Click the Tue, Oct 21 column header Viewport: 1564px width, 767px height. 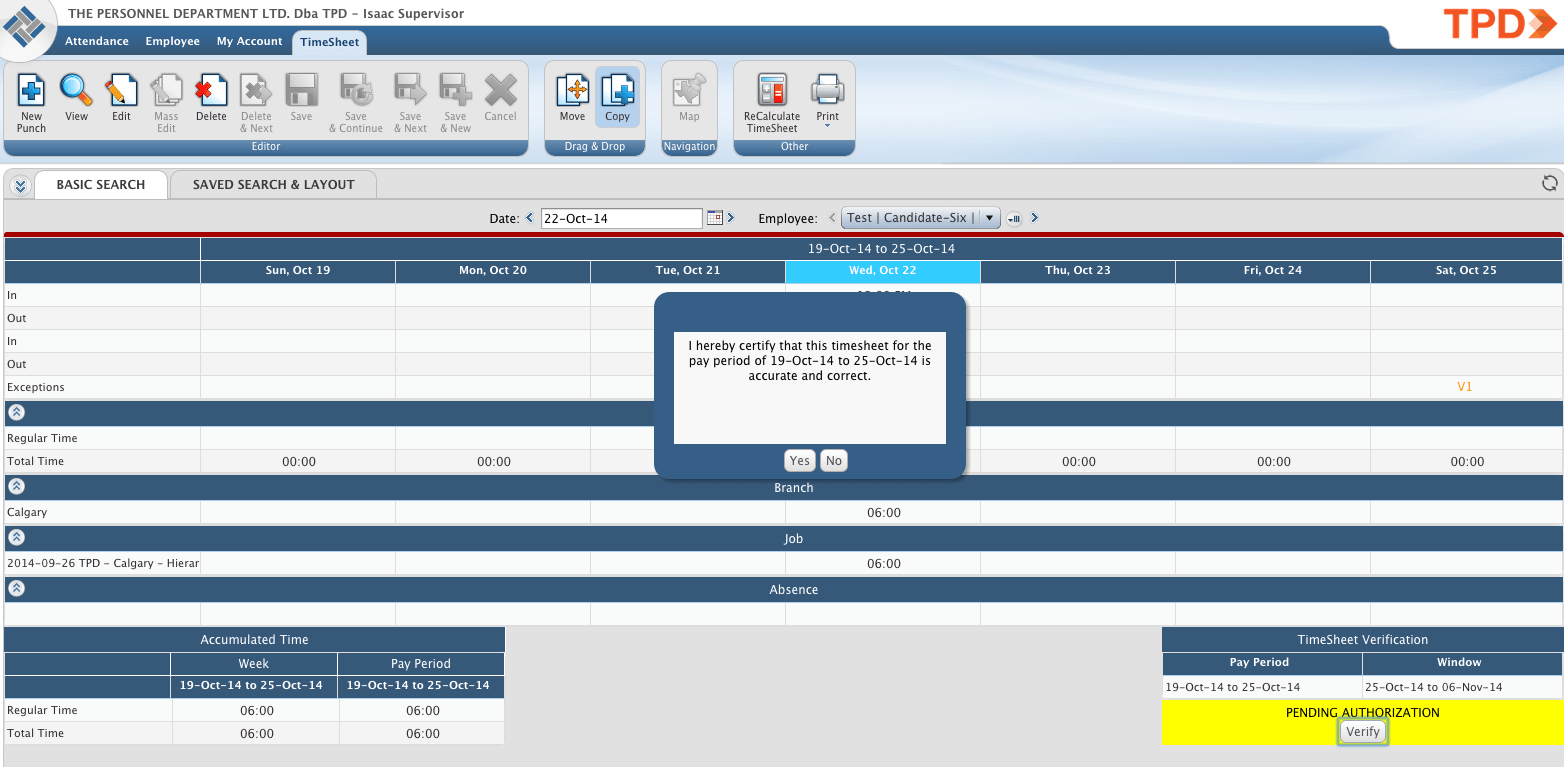click(688, 271)
